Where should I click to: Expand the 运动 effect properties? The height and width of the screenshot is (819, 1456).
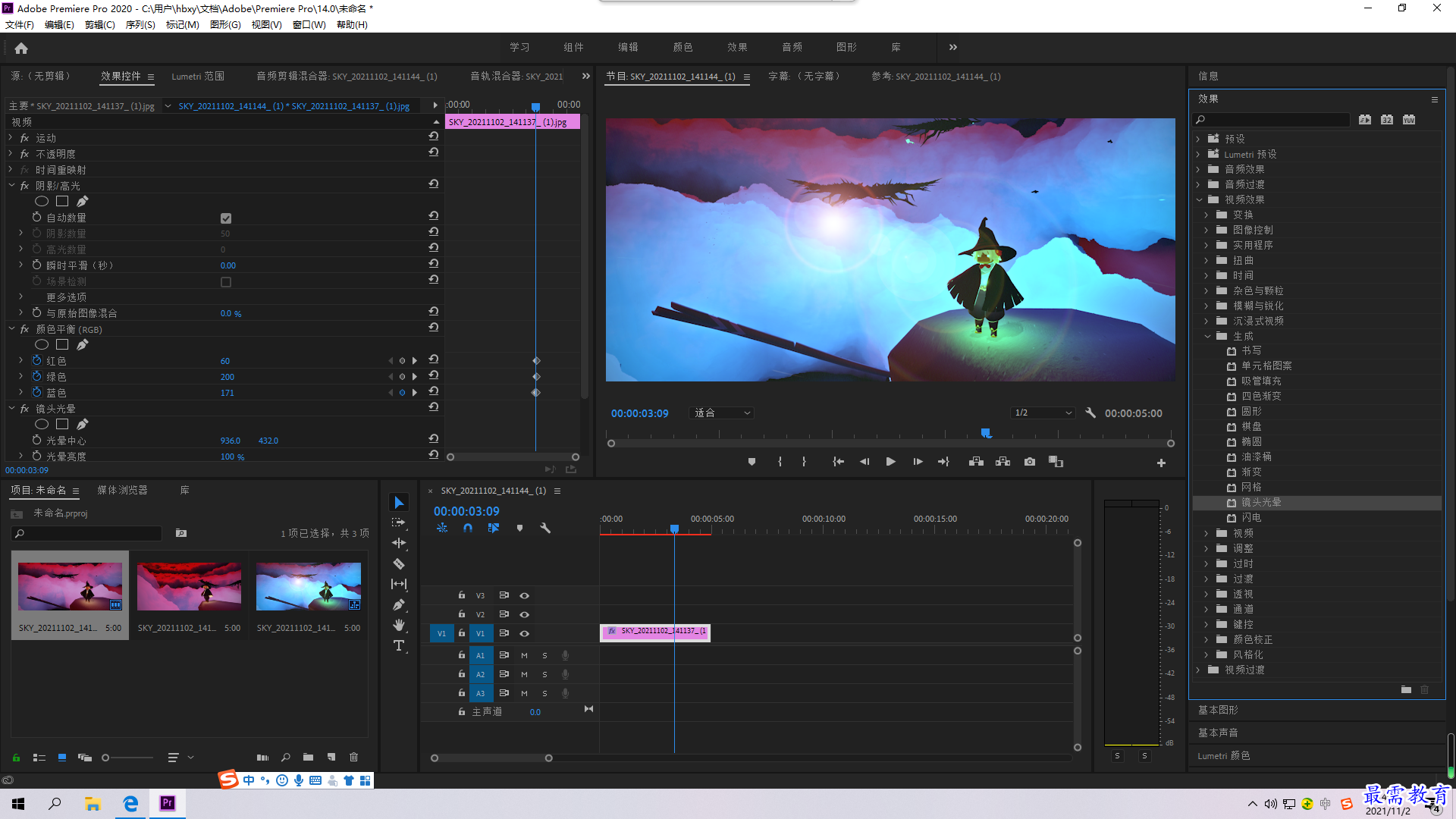11,137
